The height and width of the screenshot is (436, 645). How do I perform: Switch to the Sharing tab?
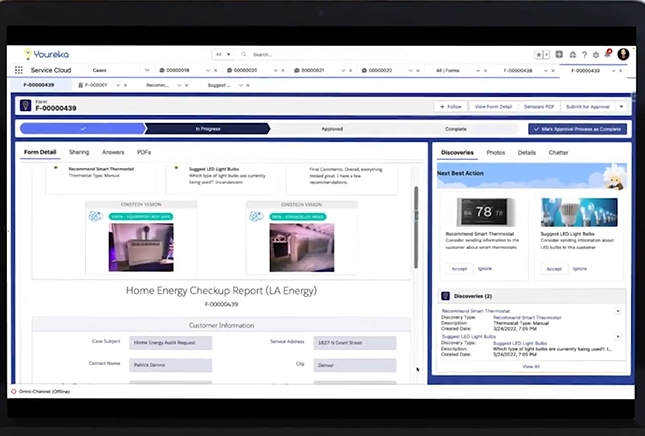pyautogui.click(x=79, y=152)
